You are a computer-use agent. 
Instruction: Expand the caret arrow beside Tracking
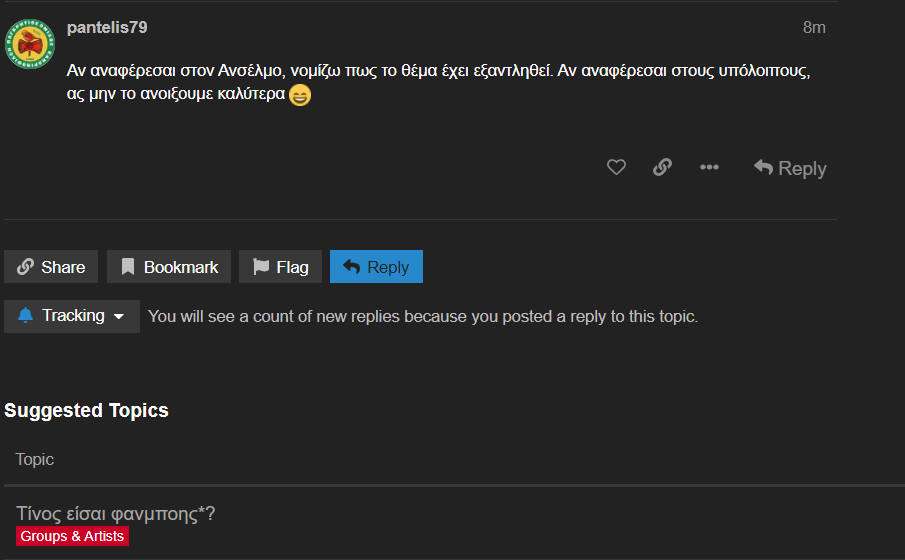119,317
